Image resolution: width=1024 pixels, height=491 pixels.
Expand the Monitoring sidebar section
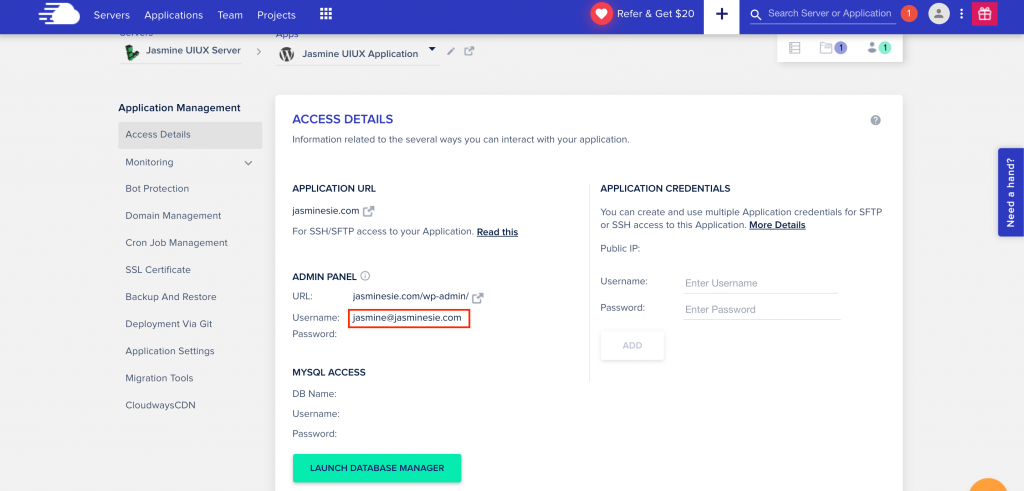click(x=248, y=163)
